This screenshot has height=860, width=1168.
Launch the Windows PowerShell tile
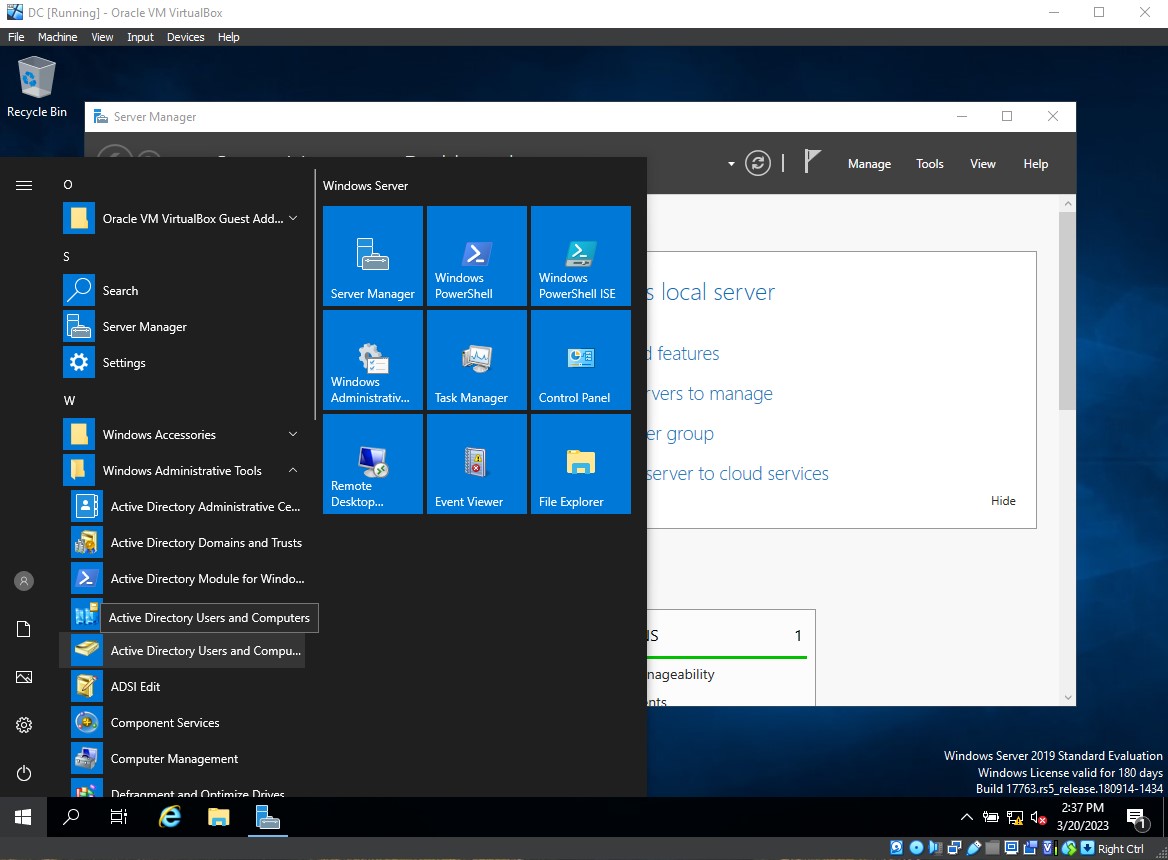pos(477,255)
